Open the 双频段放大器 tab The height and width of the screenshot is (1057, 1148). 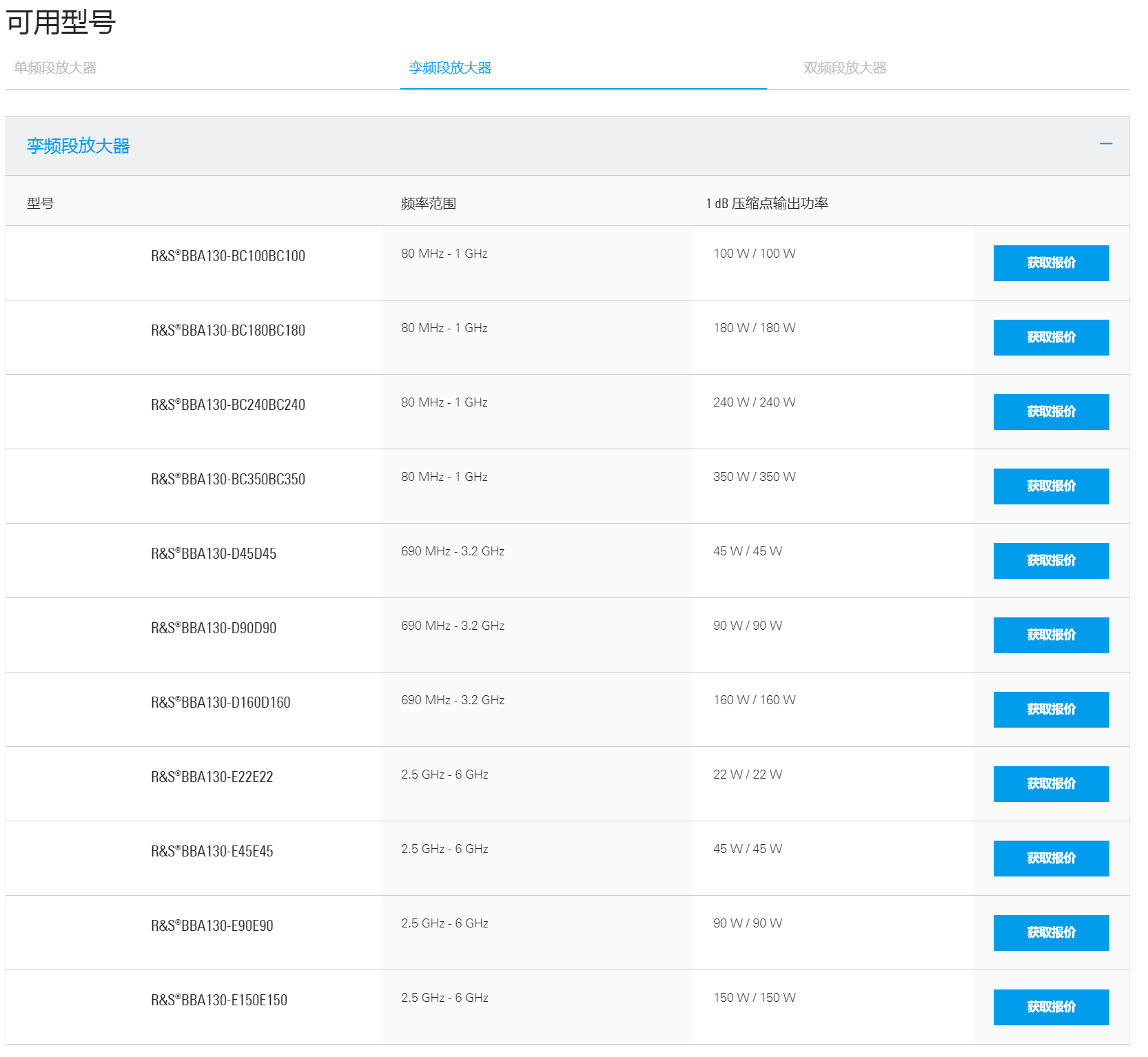point(845,68)
